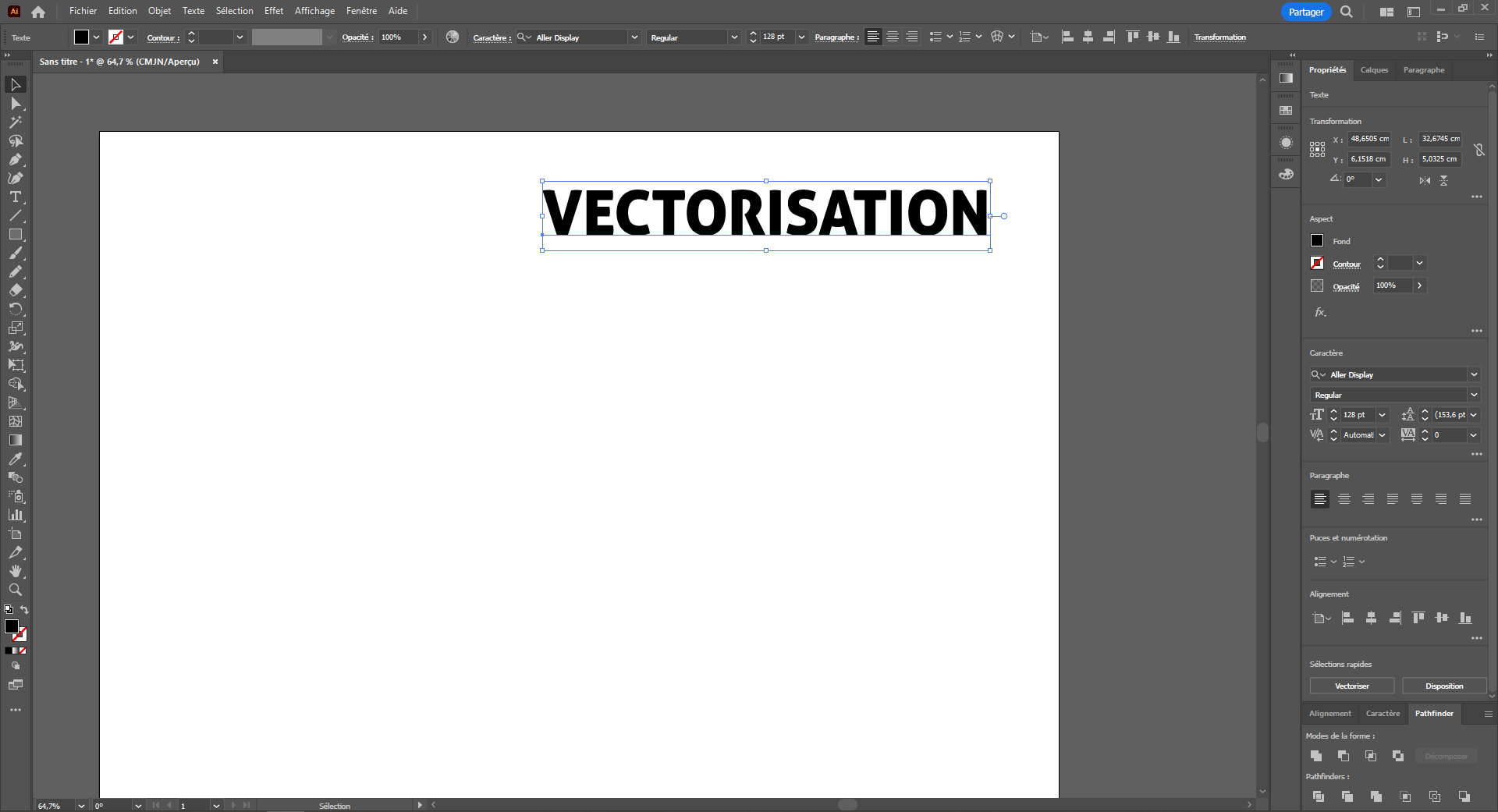Viewport: 1498px width, 812px height.
Task: Expand the 128 pt font size dropdown
Action: [1381, 414]
